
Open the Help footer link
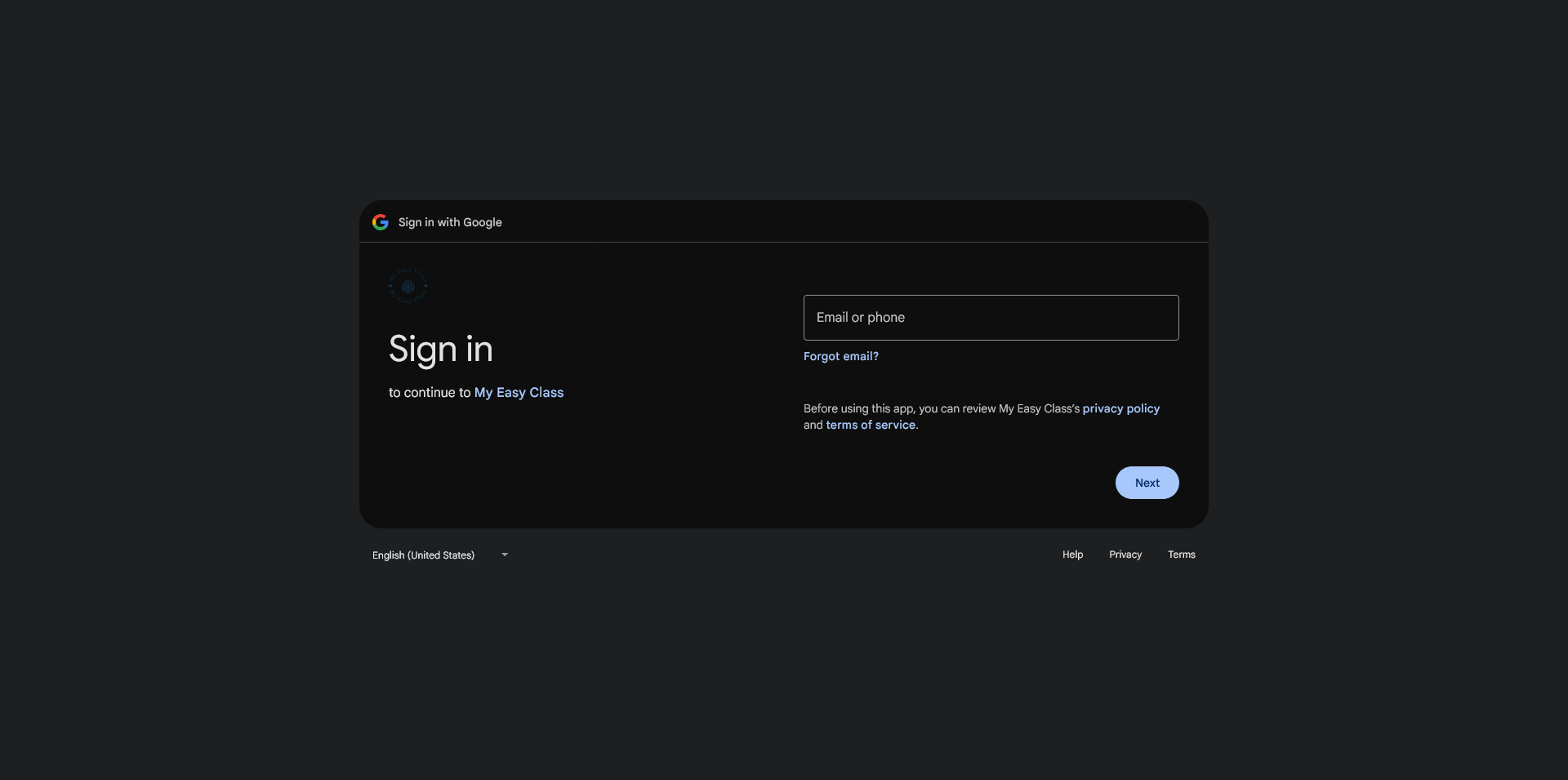click(x=1072, y=555)
